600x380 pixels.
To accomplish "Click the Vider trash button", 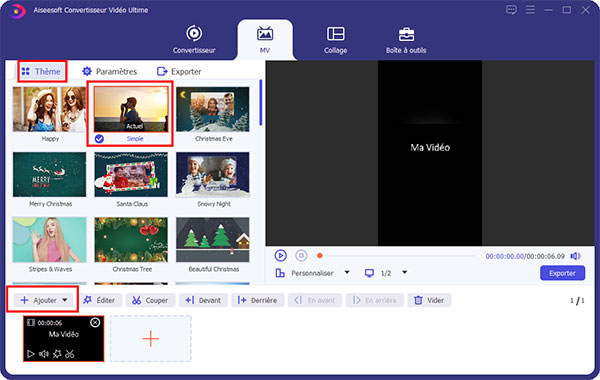I will pyautogui.click(x=429, y=300).
